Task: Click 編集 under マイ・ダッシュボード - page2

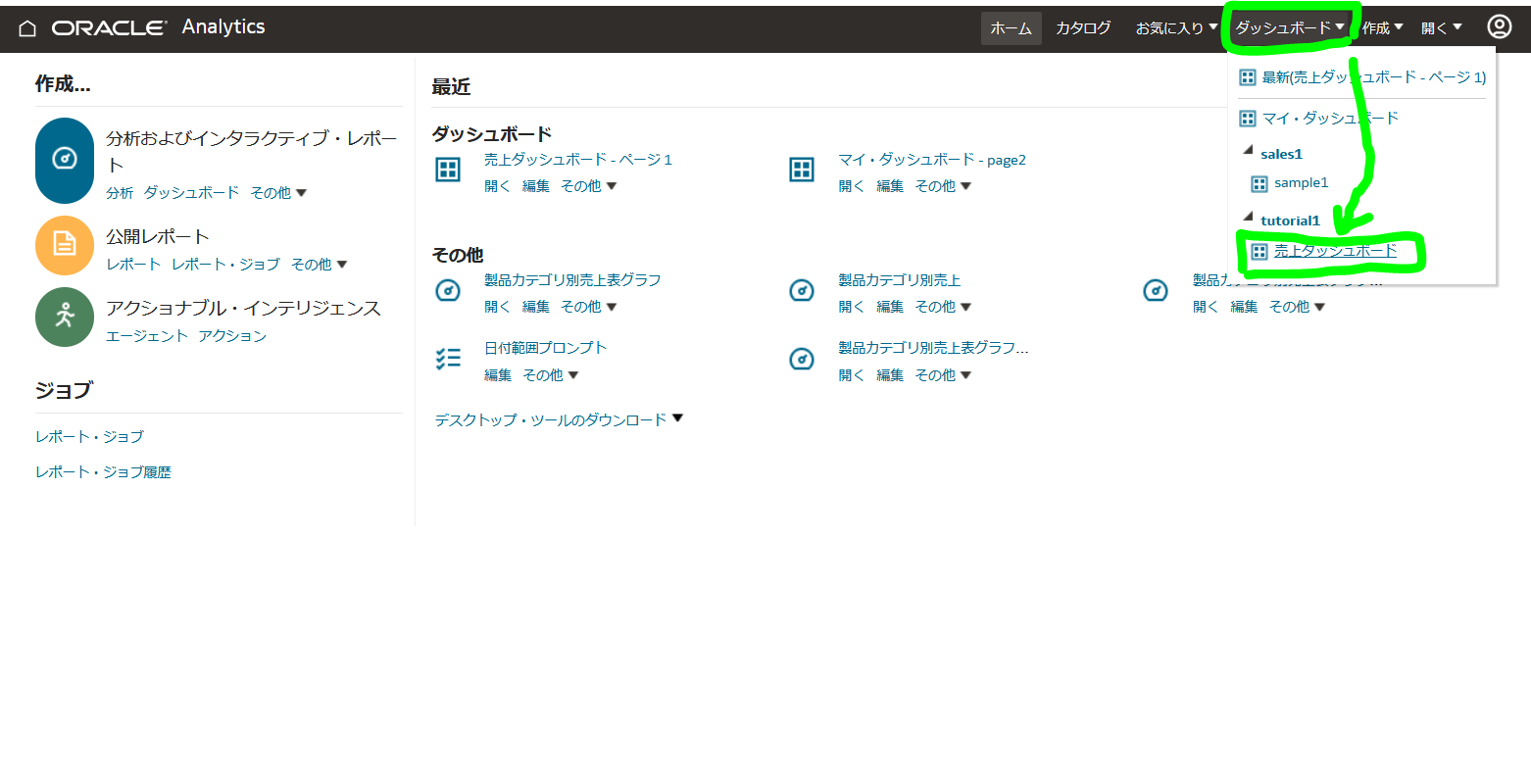Action: [890, 186]
